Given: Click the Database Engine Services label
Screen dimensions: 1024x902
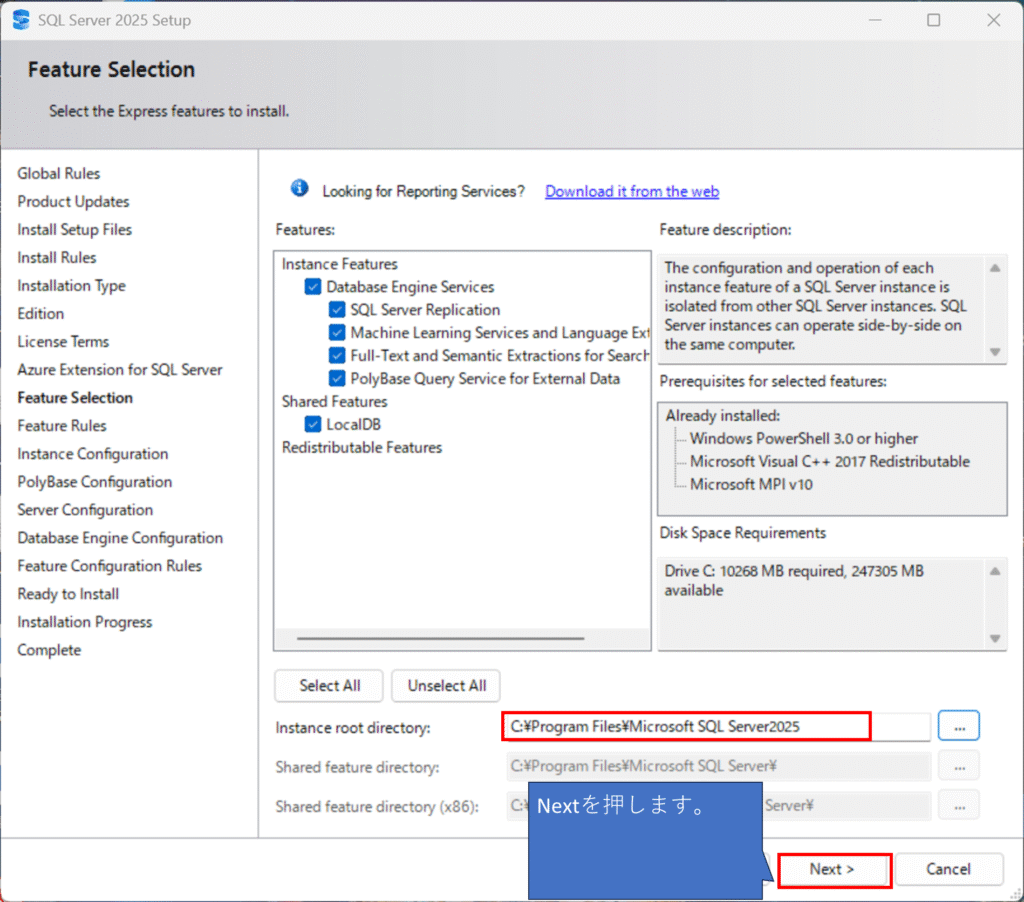Looking at the screenshot, I should (x=410, y=287).
